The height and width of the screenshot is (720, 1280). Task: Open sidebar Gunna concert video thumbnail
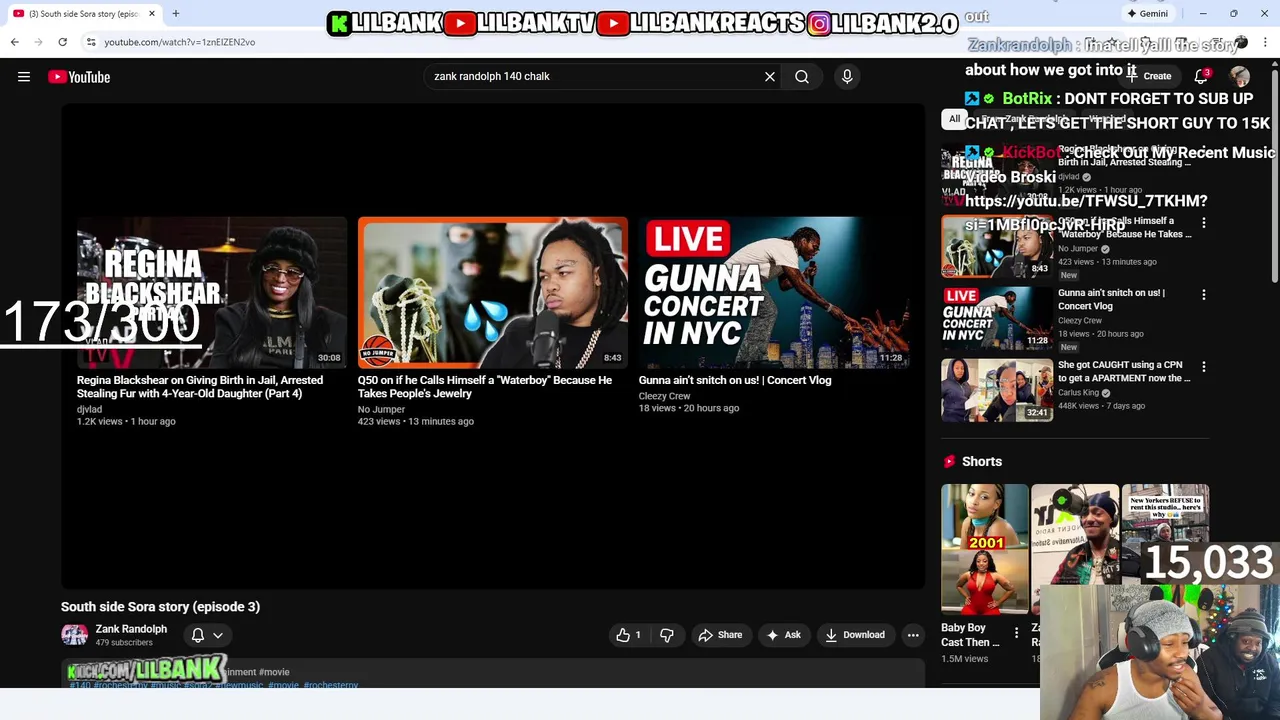pos(997,318)
